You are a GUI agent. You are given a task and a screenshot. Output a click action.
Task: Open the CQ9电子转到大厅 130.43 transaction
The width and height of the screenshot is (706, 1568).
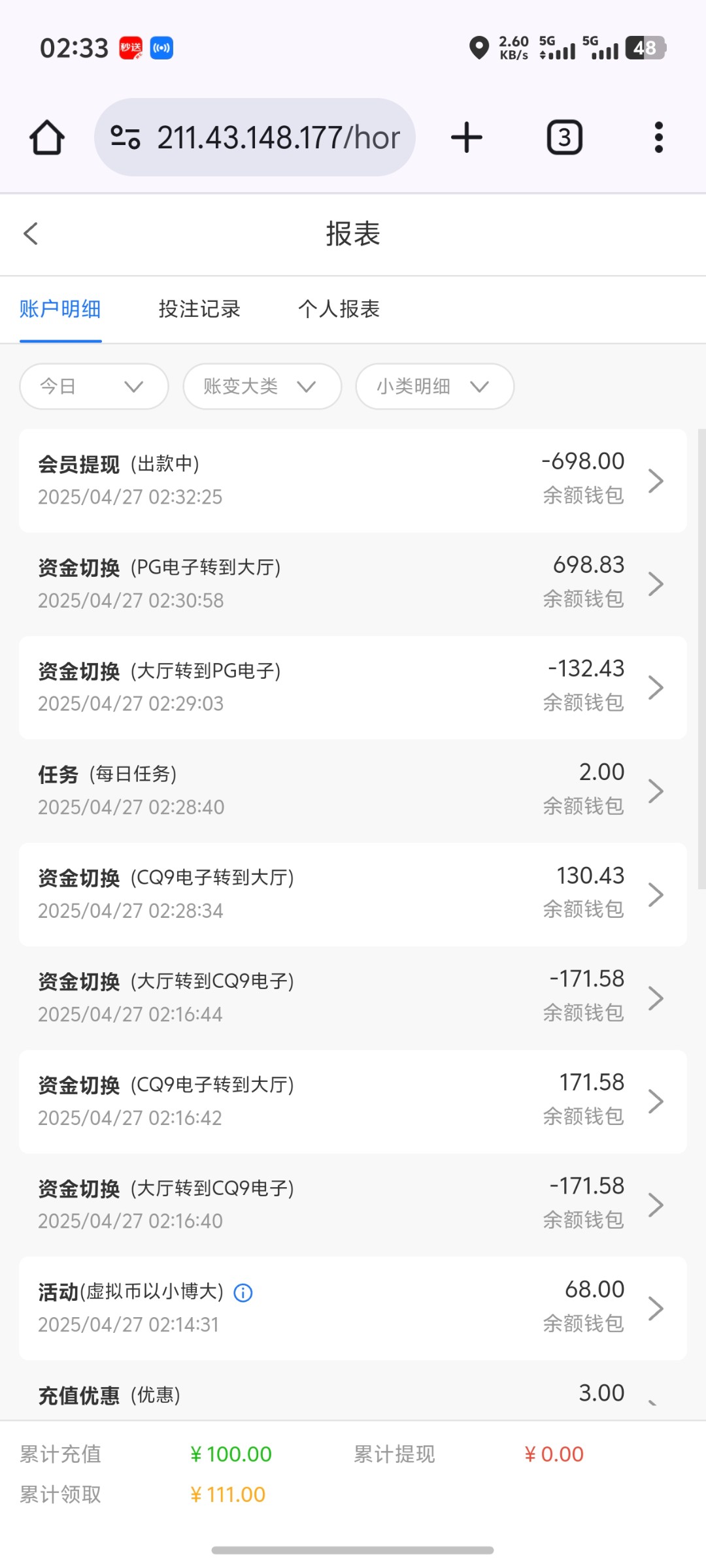point(353,894)
